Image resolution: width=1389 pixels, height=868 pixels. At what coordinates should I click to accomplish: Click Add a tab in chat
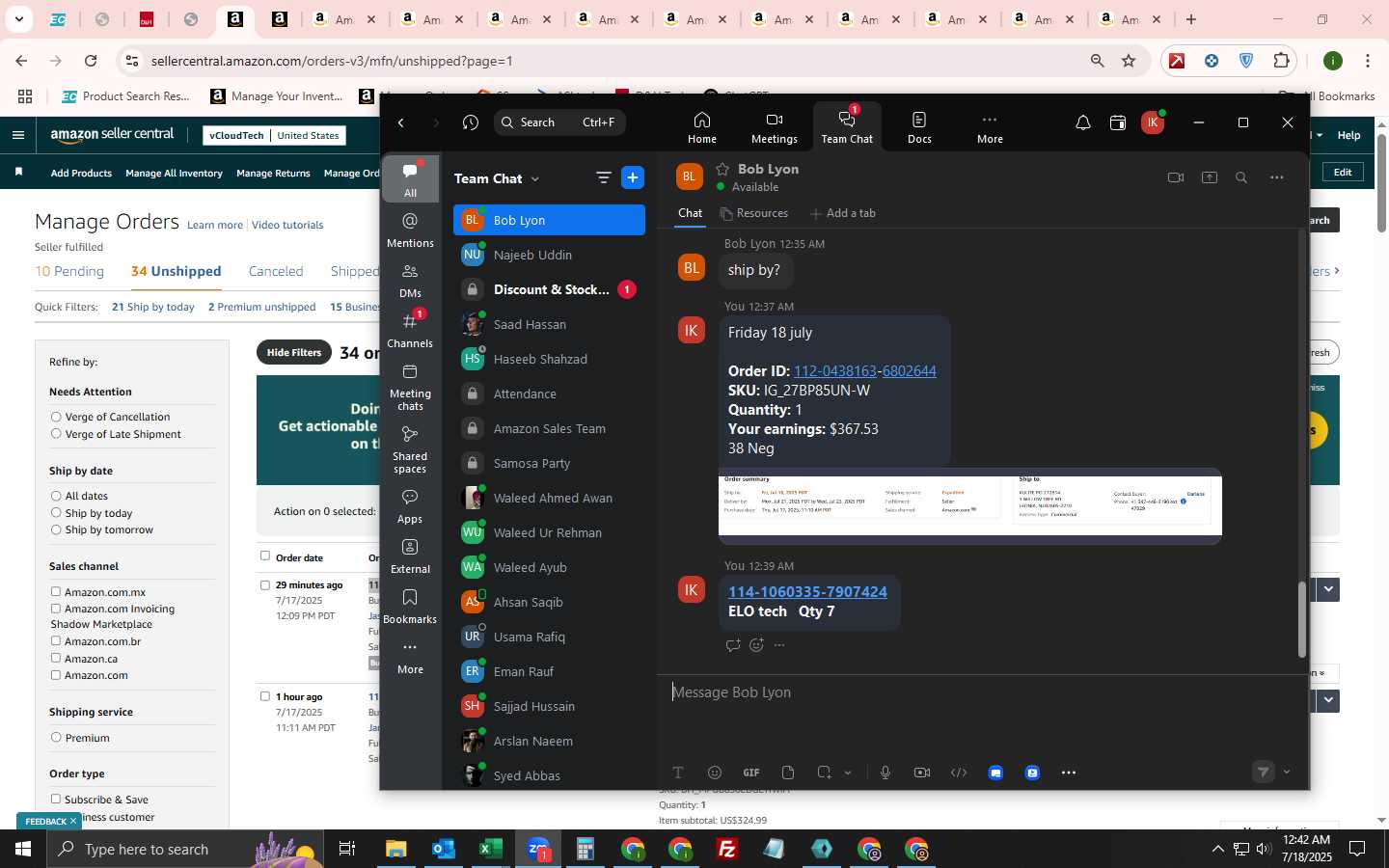click(x=843, y=213)
